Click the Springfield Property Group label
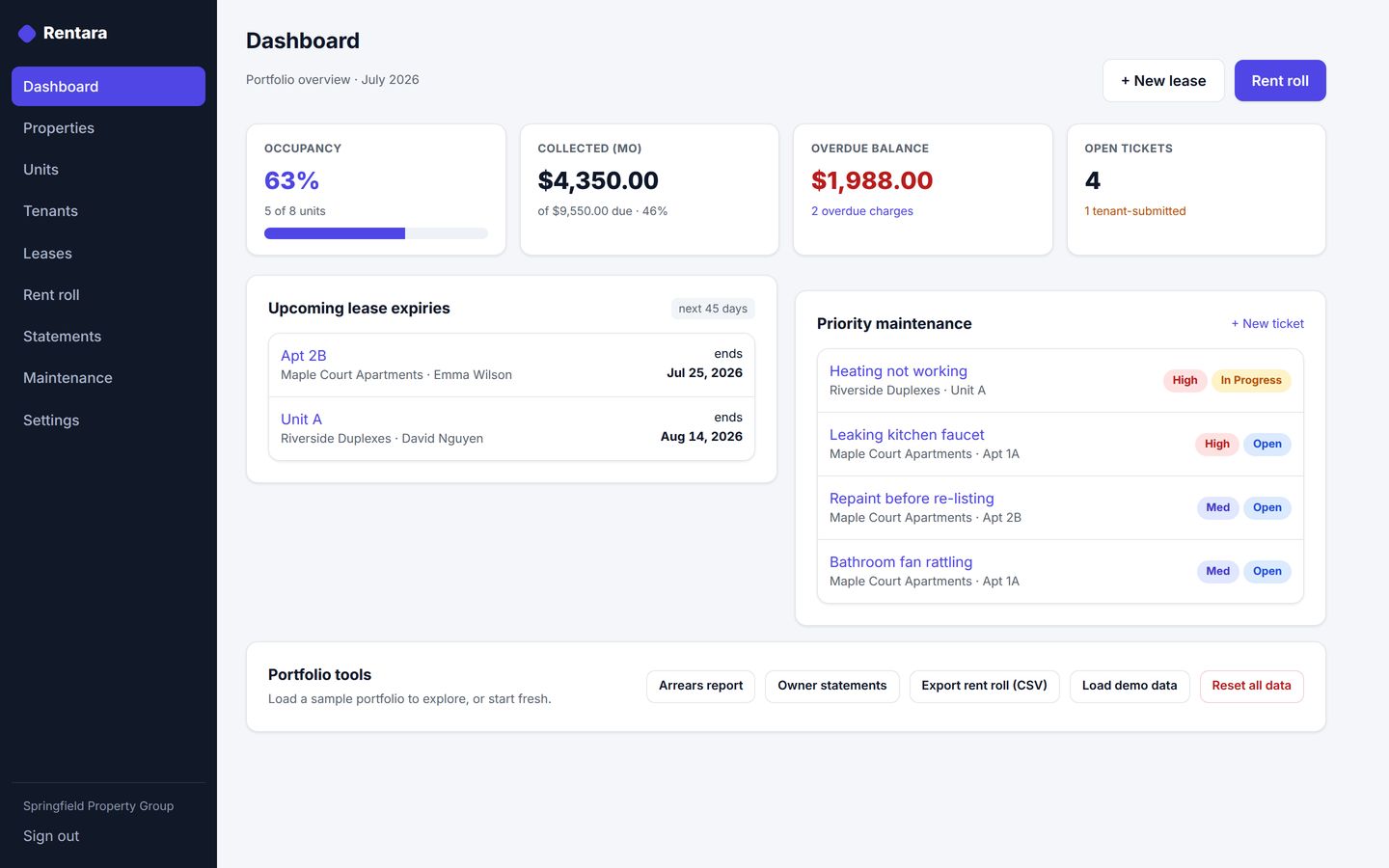The image size is (1389, 868). tap(98, 806)
